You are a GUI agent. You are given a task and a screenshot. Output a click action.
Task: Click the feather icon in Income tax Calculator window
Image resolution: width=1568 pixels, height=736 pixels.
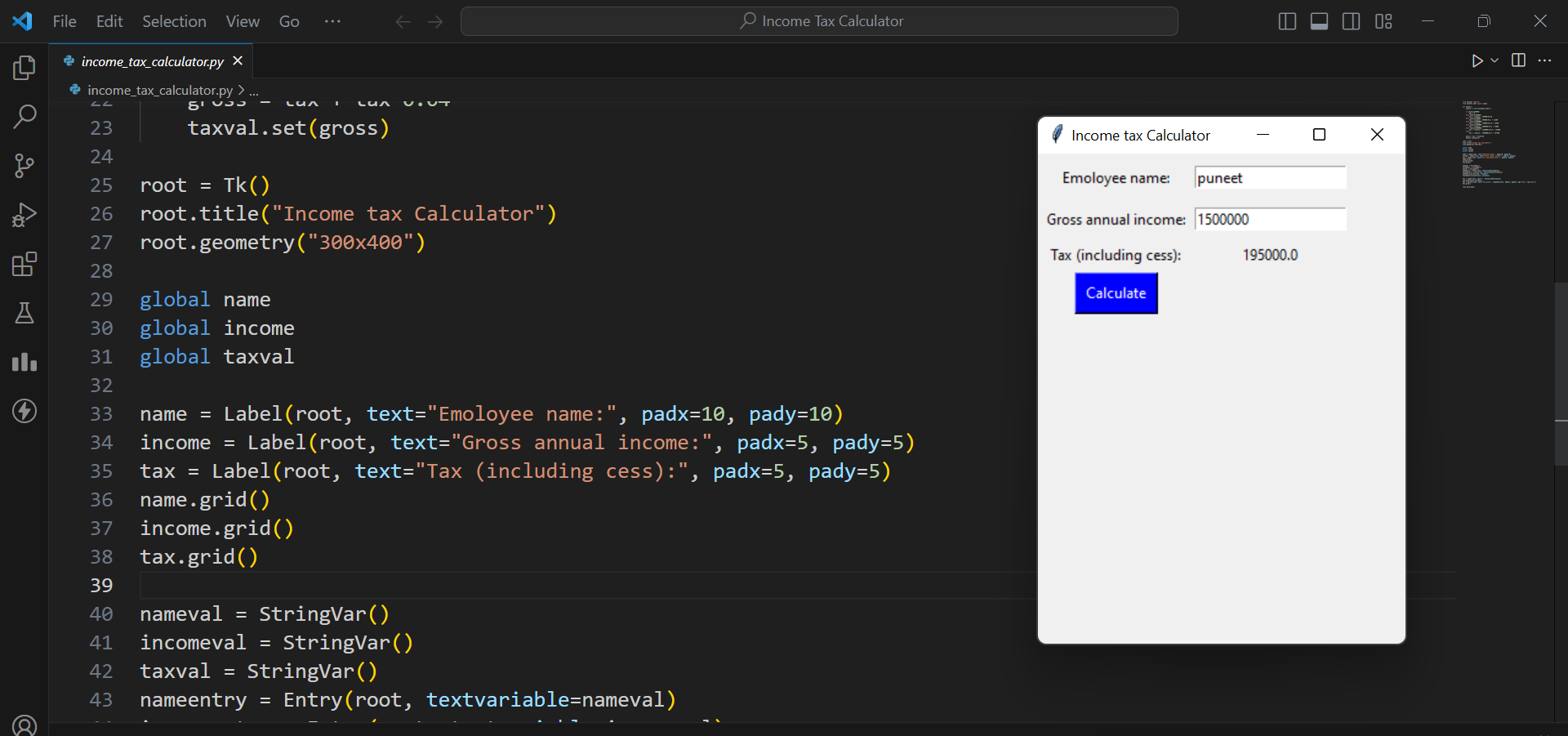(1057, 134)
